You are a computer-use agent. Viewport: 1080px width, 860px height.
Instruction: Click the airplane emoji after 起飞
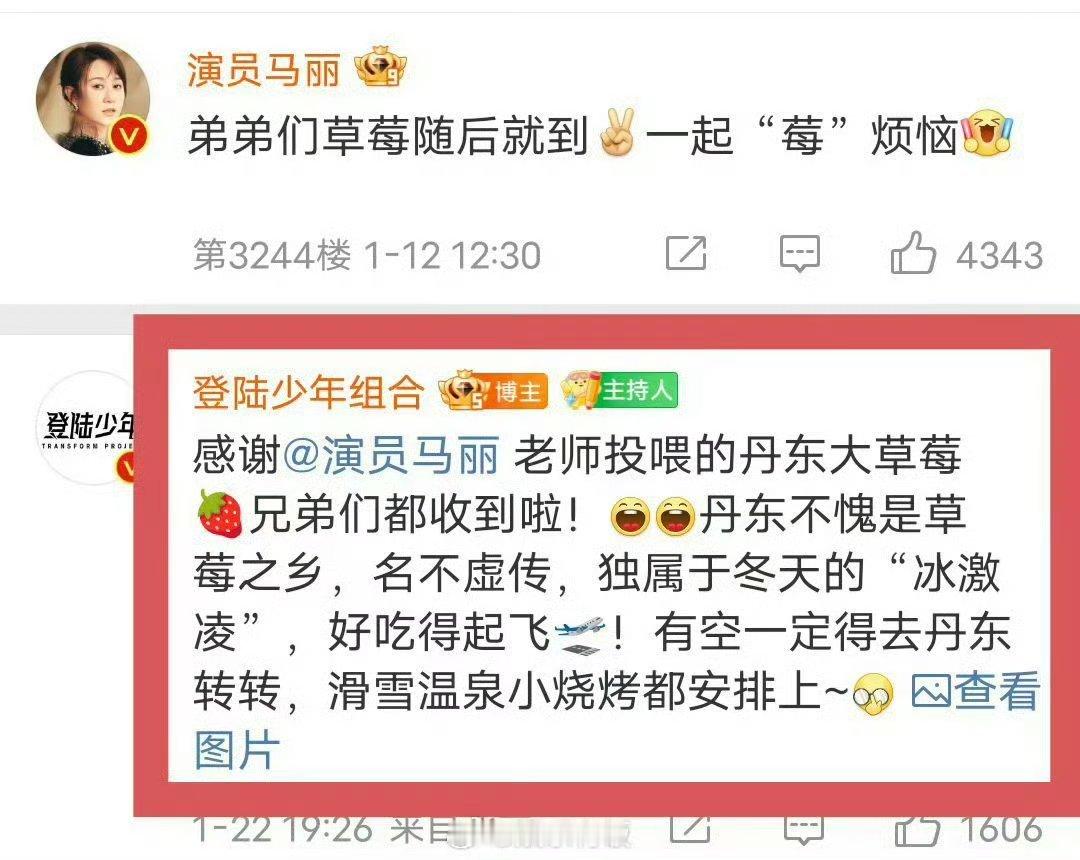(579, 633)
